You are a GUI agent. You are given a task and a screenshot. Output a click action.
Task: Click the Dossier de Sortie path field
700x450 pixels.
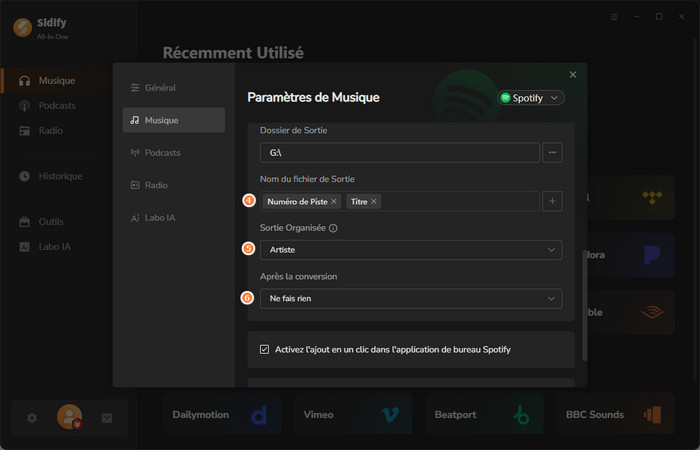pos(398,153)
